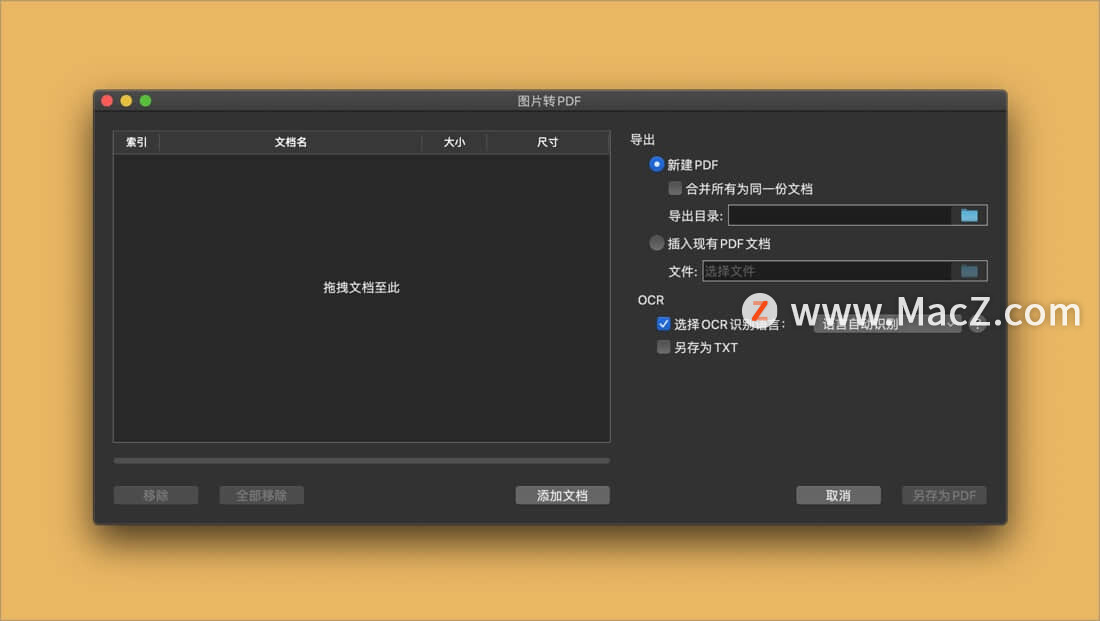Sort by 索引 column header
Viewport: 1100px width, 621px height.
pos(136,142)
